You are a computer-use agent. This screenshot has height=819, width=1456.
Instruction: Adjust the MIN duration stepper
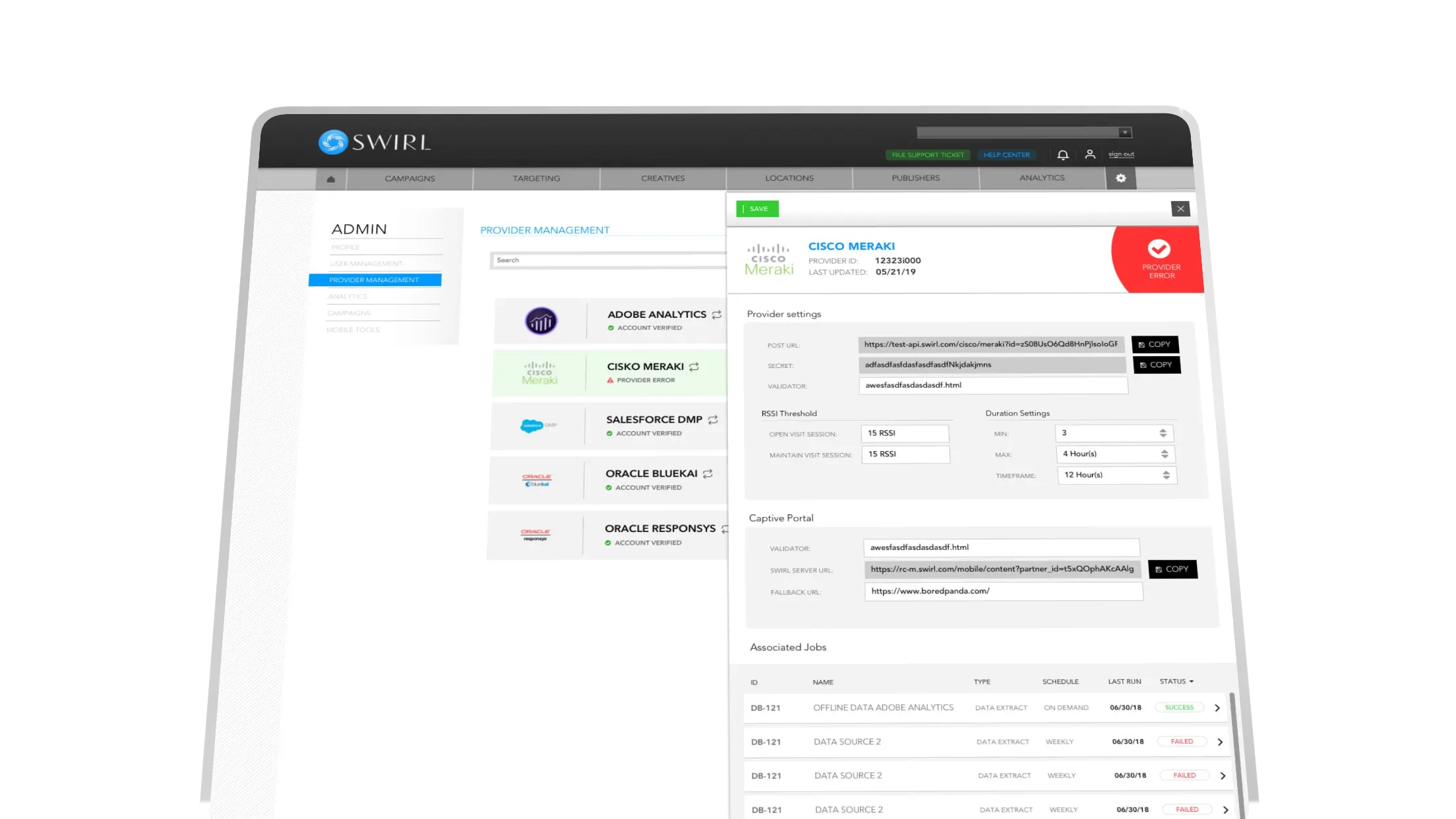click(1163, 433)
